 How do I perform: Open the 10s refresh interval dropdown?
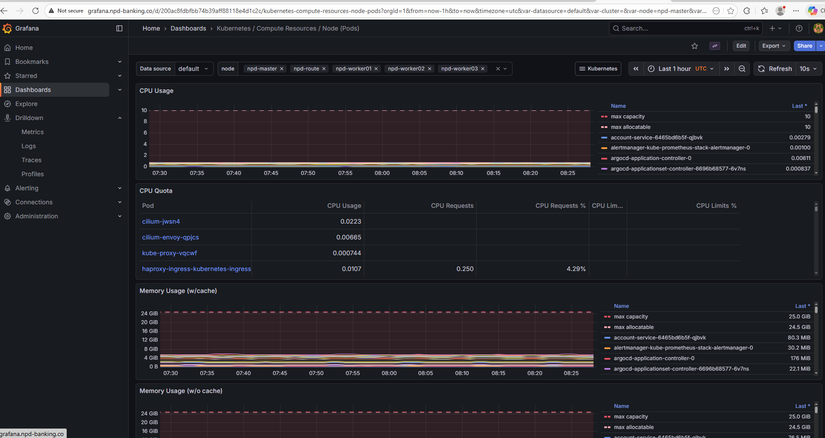[x=807, y=69]
